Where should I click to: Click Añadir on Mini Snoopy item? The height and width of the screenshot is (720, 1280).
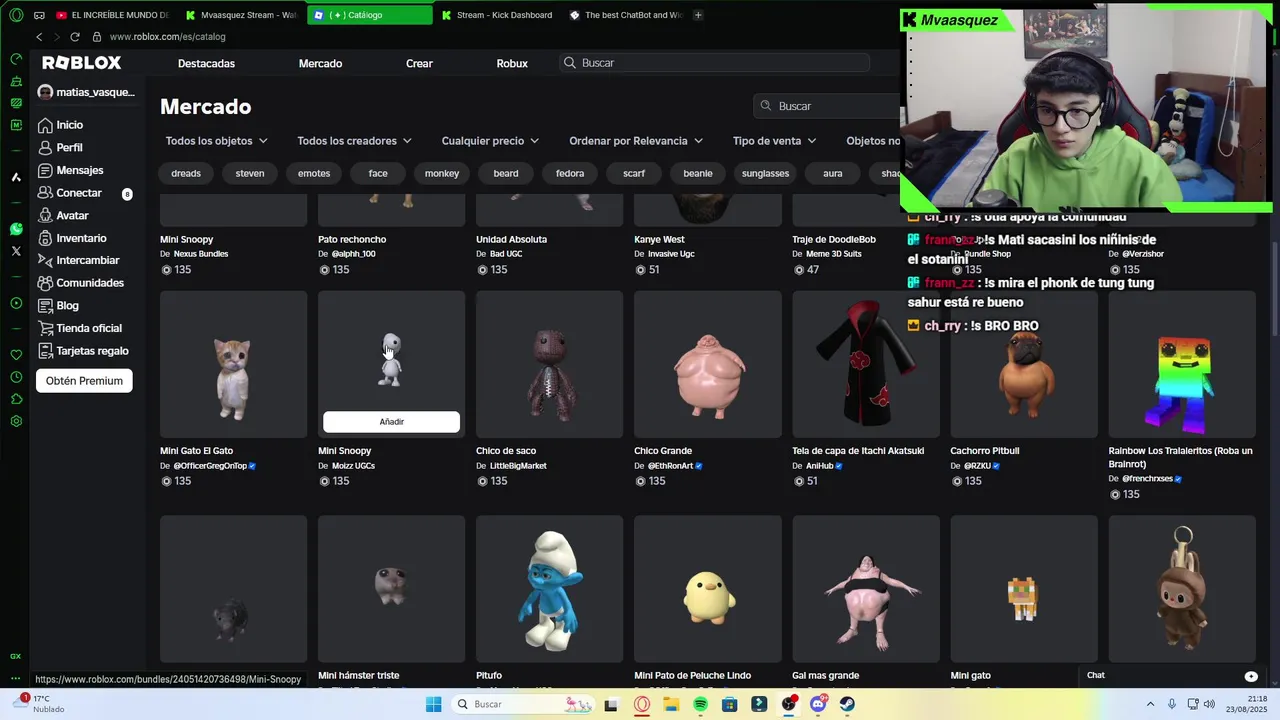pyautogui.click(x=391, y=422)
